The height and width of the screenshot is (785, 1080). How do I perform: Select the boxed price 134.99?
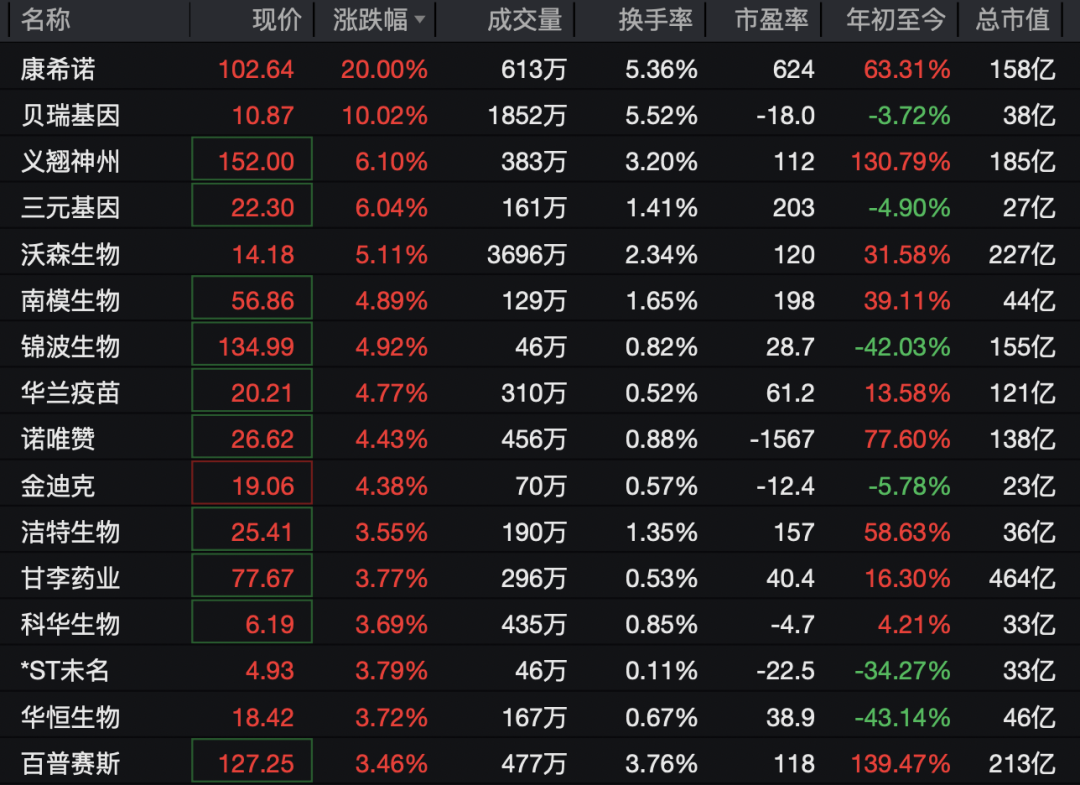[x=252, y=344]
